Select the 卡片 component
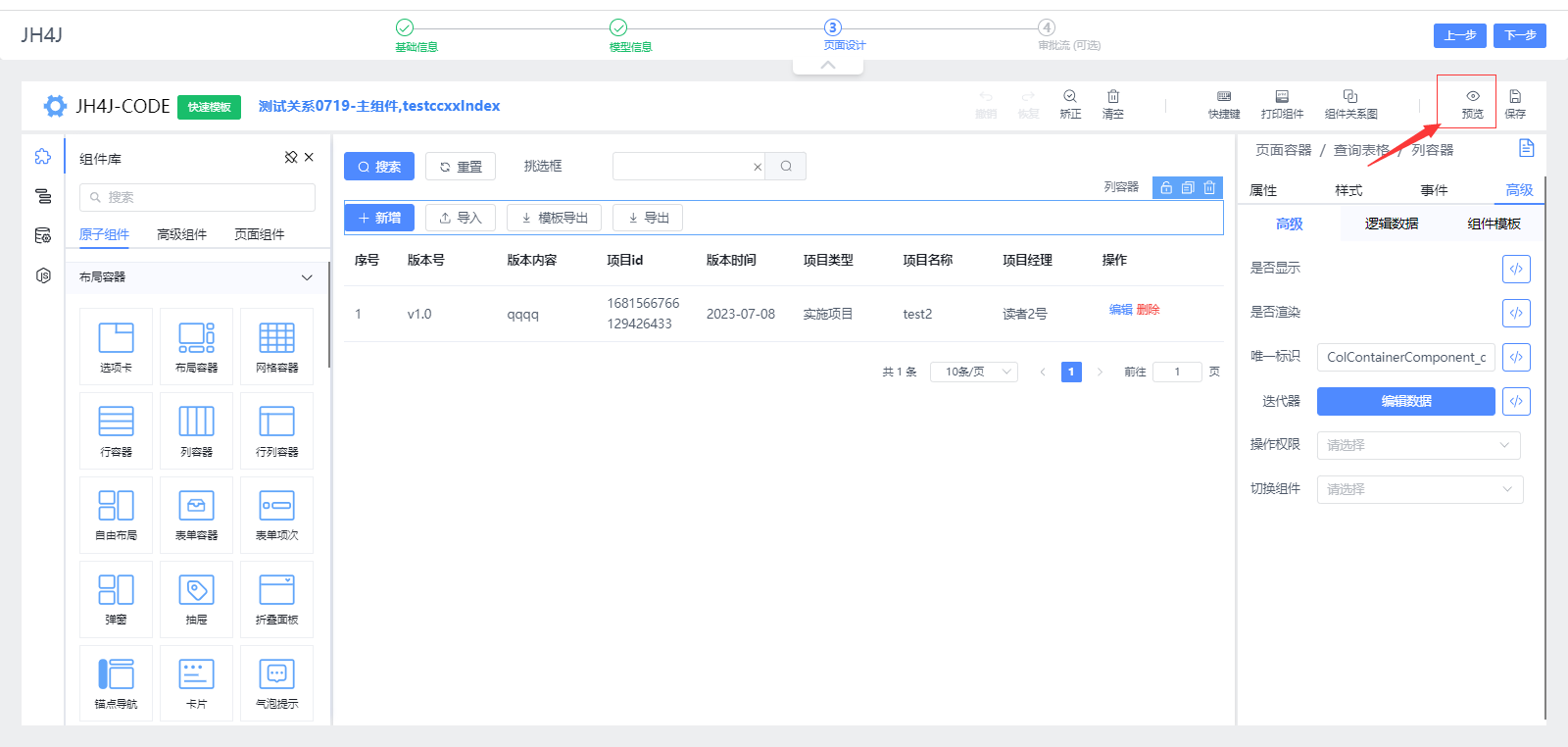This screenshot has height=747, width=1568. (196, 682)
